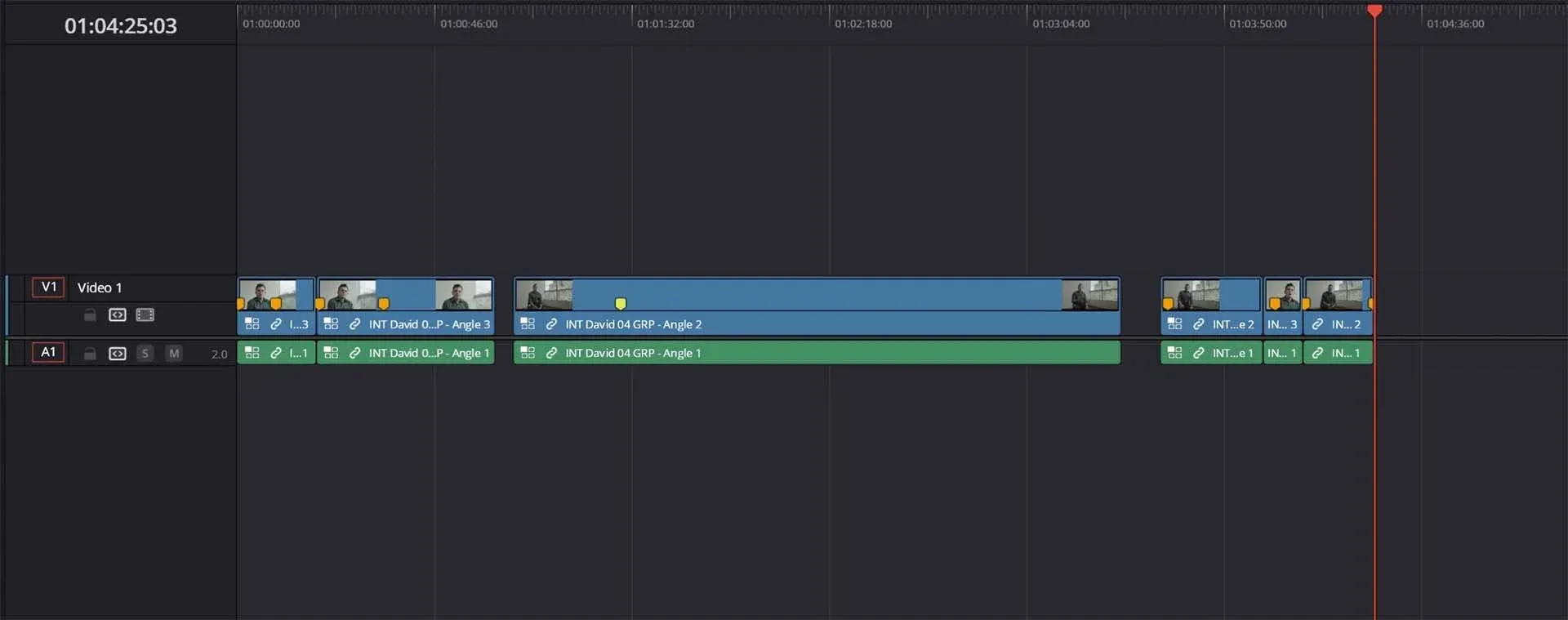1568x620 pixels.
Task: Select the V1 destination control
Action: coord(48,287)
